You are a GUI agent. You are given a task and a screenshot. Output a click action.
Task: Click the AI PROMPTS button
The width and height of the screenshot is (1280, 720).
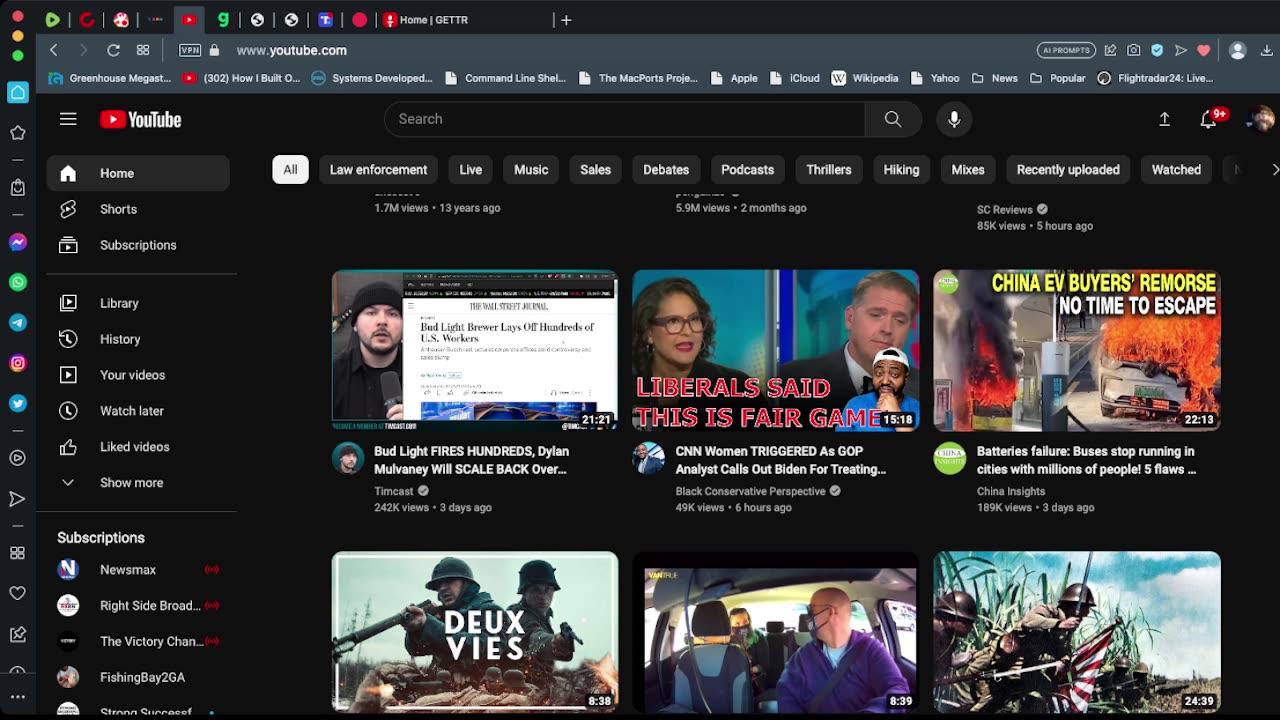(x=1066, y=50)
